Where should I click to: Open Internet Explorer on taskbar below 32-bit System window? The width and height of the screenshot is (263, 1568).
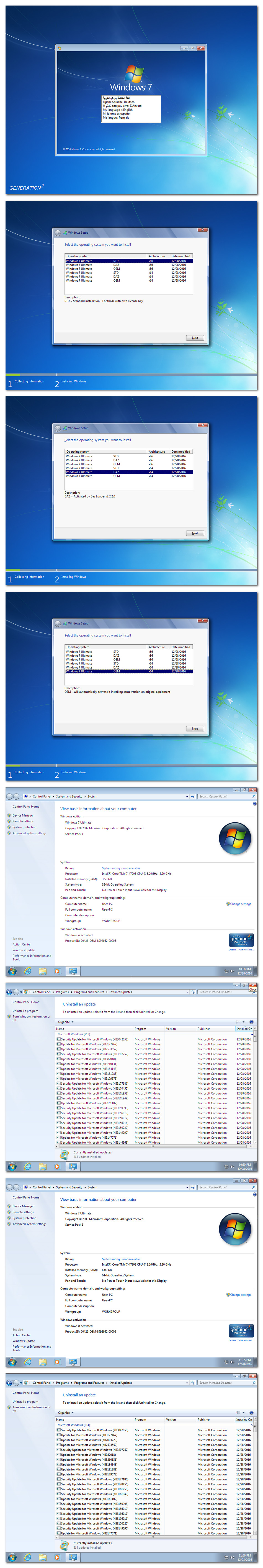27,972
